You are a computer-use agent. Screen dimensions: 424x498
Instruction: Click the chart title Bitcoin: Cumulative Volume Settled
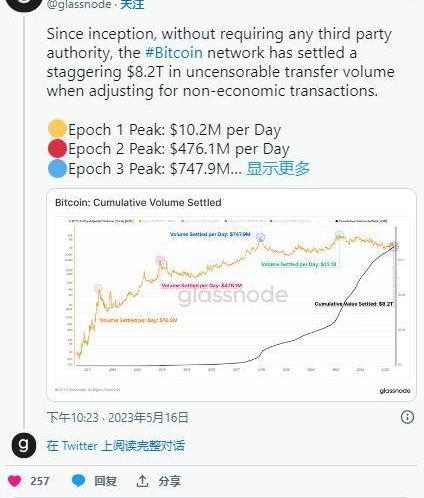tap(138, 202)
